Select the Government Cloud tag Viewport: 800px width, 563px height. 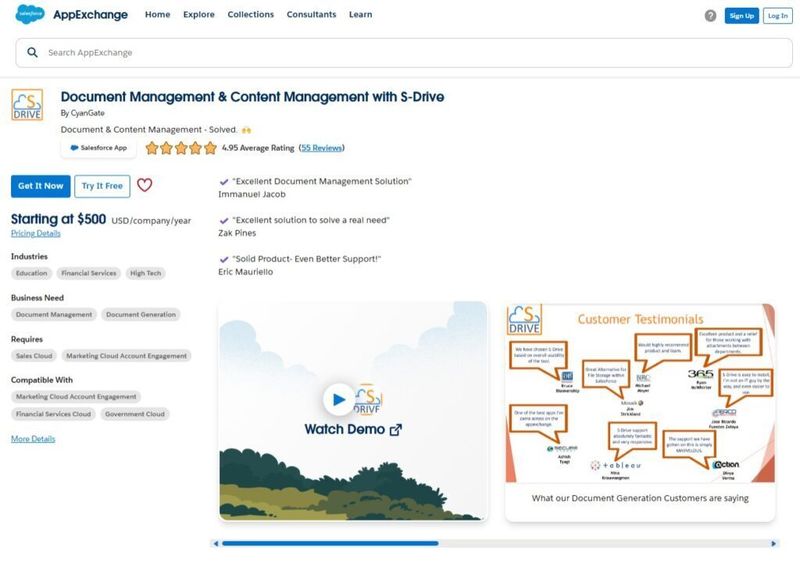(x=135, y=414)
